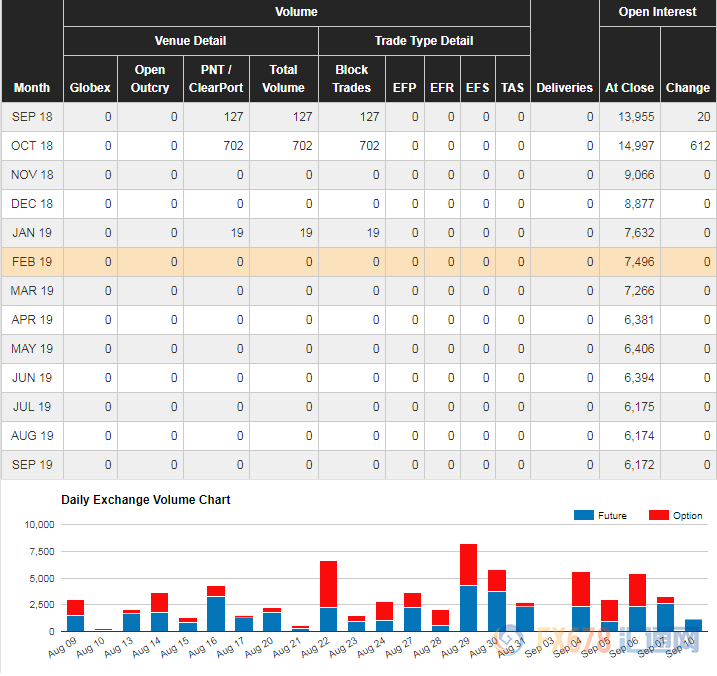
Task: Click the Aug 29 bar in the chart
Action: click(x=468, y=588)
